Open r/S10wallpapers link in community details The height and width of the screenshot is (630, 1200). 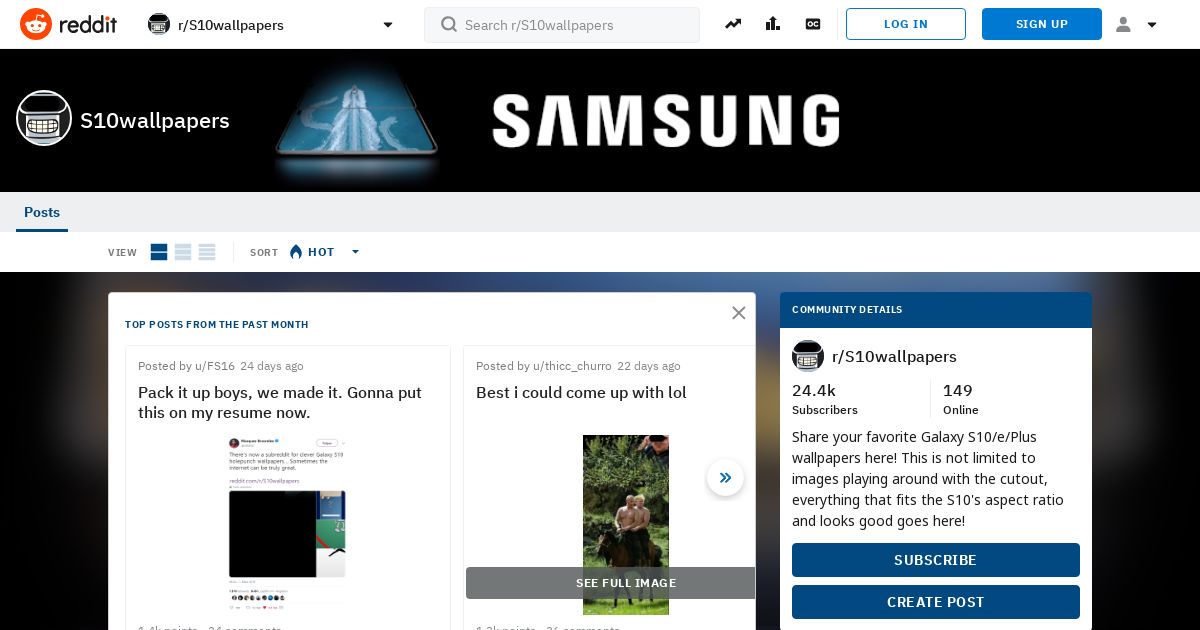(x=894, y=356)
